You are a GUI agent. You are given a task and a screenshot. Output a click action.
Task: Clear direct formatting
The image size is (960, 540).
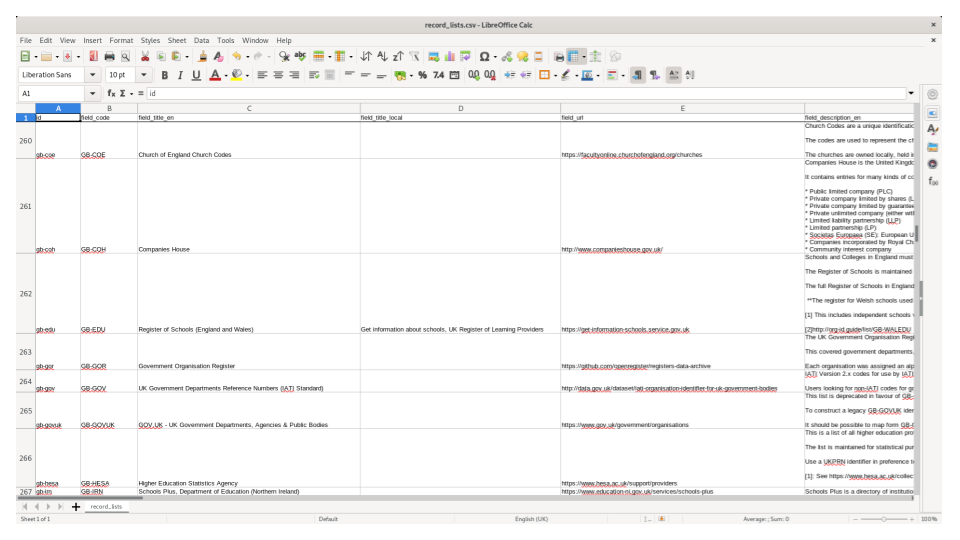(218, 56)
